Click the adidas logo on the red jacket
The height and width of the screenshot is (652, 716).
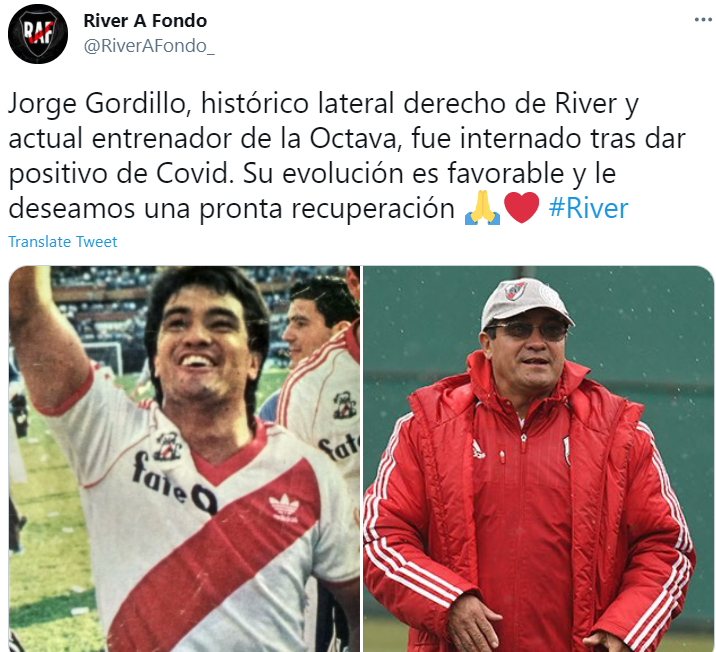(478, 449)
